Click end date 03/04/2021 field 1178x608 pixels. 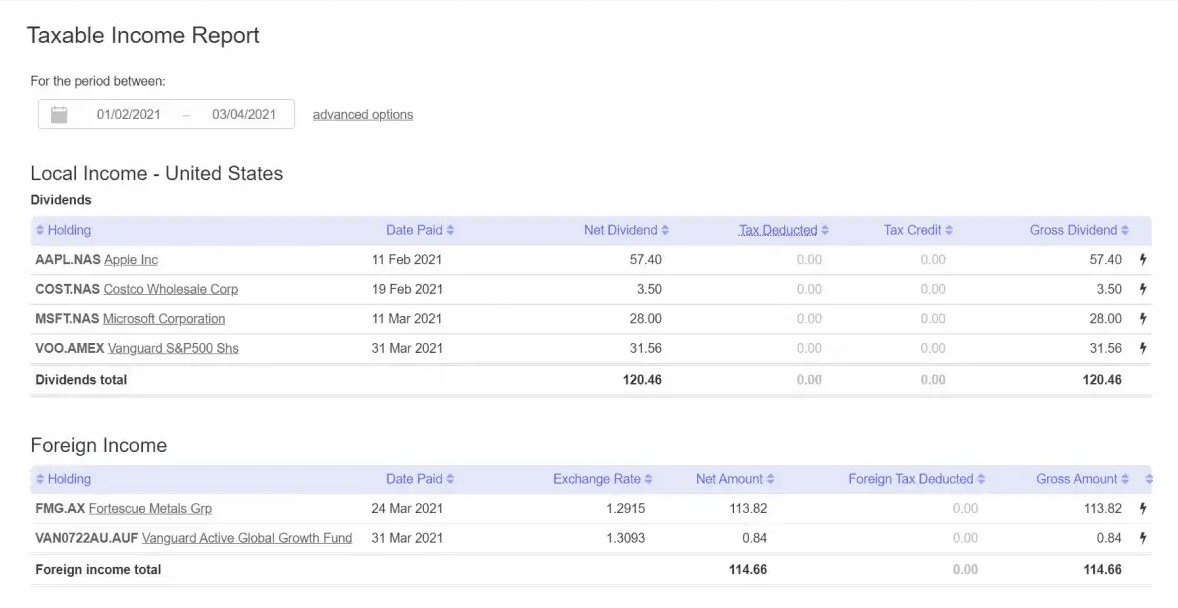243,114
